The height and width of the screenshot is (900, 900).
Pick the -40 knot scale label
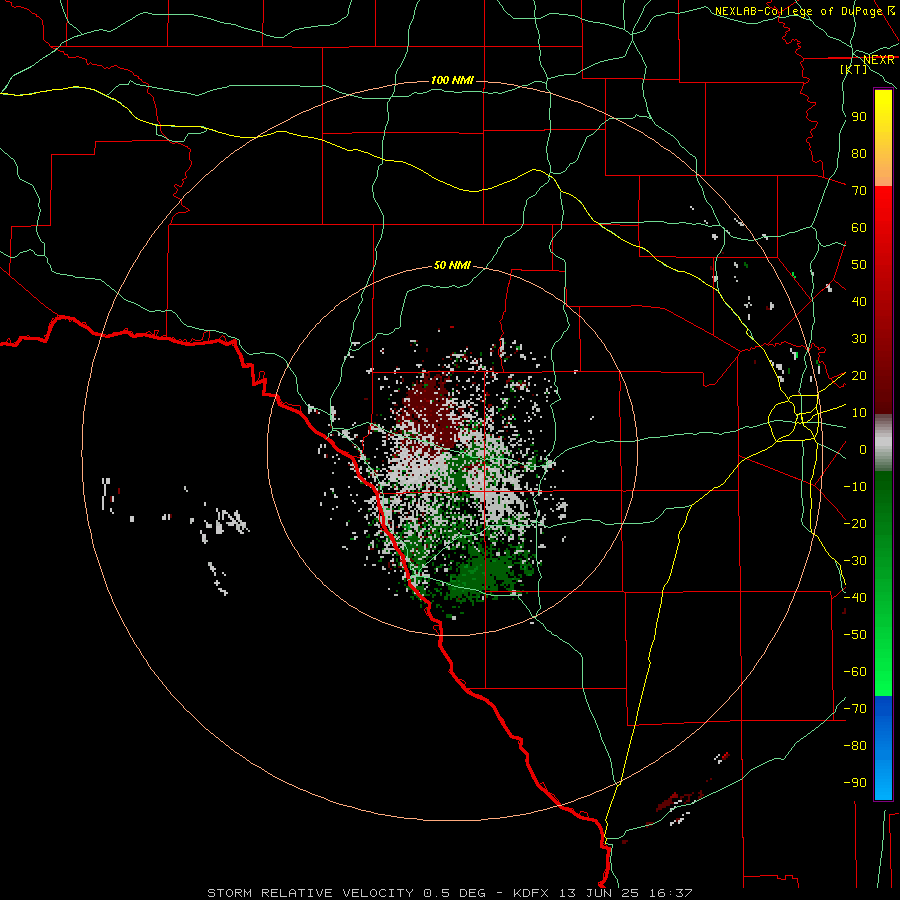click(855, 598)
